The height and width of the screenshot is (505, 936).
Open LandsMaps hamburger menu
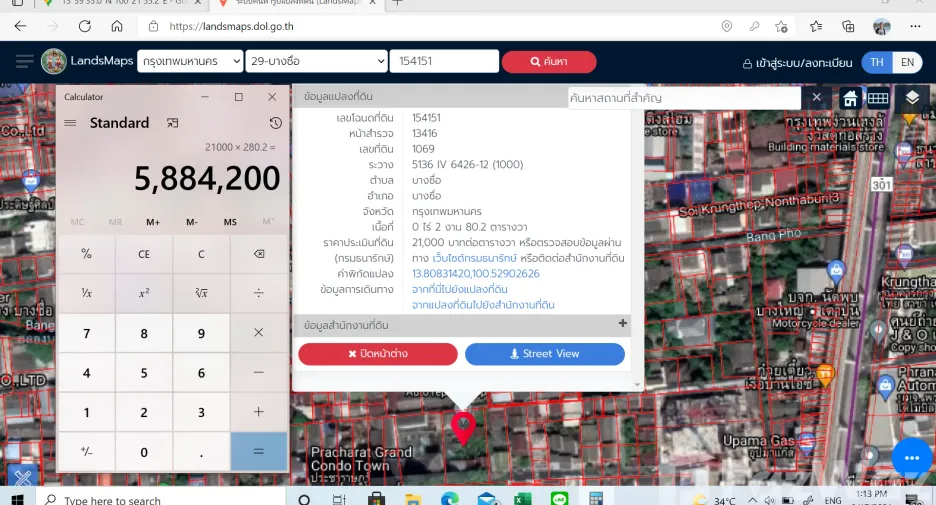click(24, 61)
